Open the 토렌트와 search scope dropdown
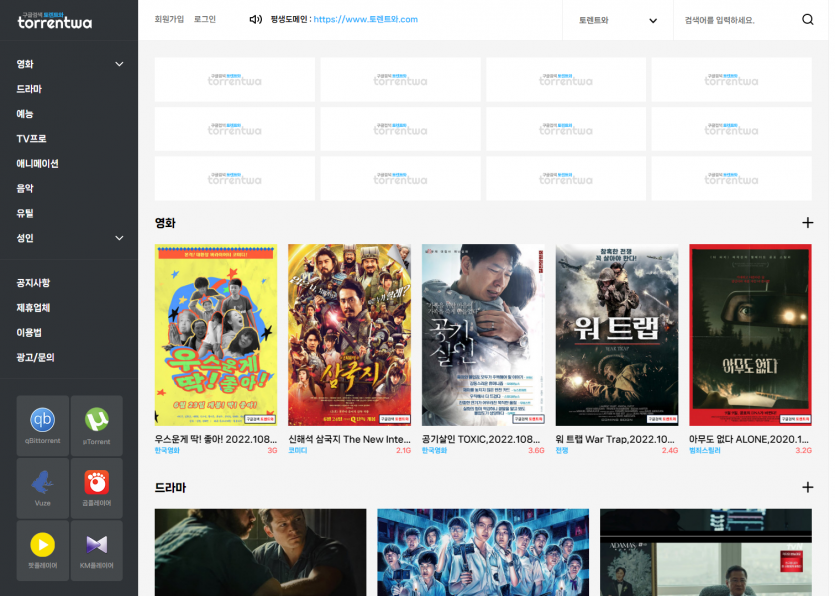The width and height of the screenshot is (835, 596). (x=618, y=20)
